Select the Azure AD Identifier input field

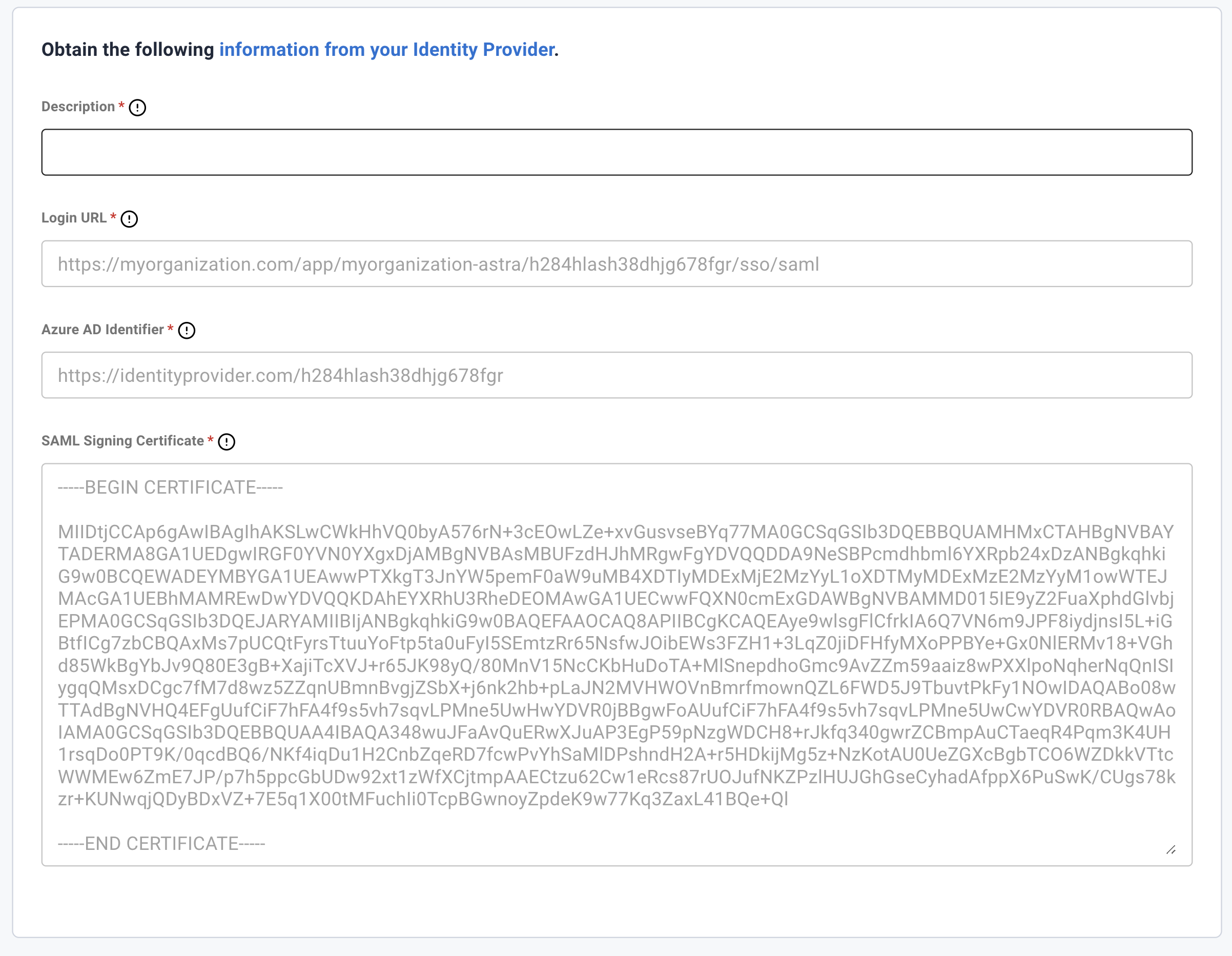click(617, 375)
